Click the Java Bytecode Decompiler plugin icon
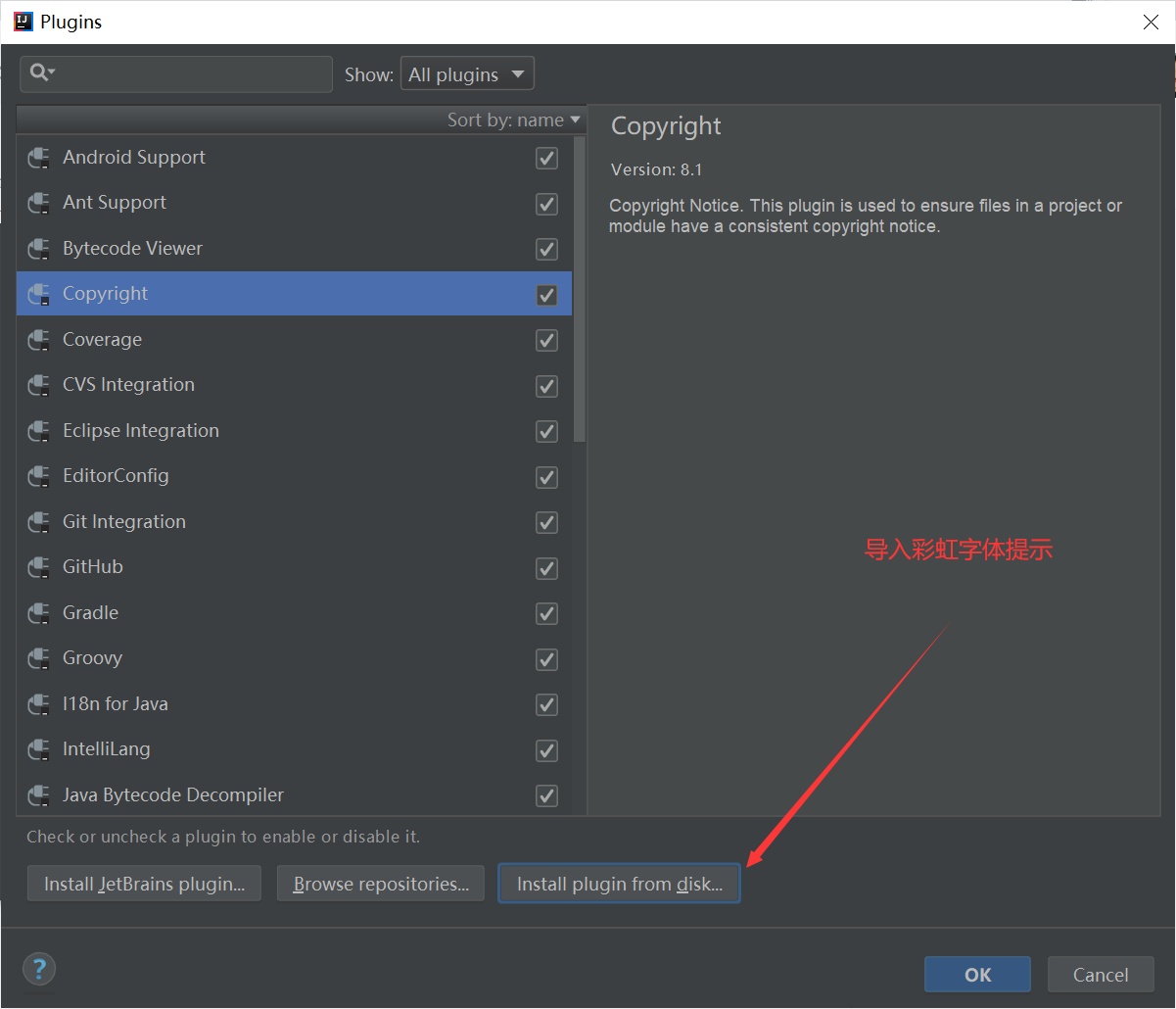Image resolution: width=1176 pixels, height=1009 pixels. [39, 795]
